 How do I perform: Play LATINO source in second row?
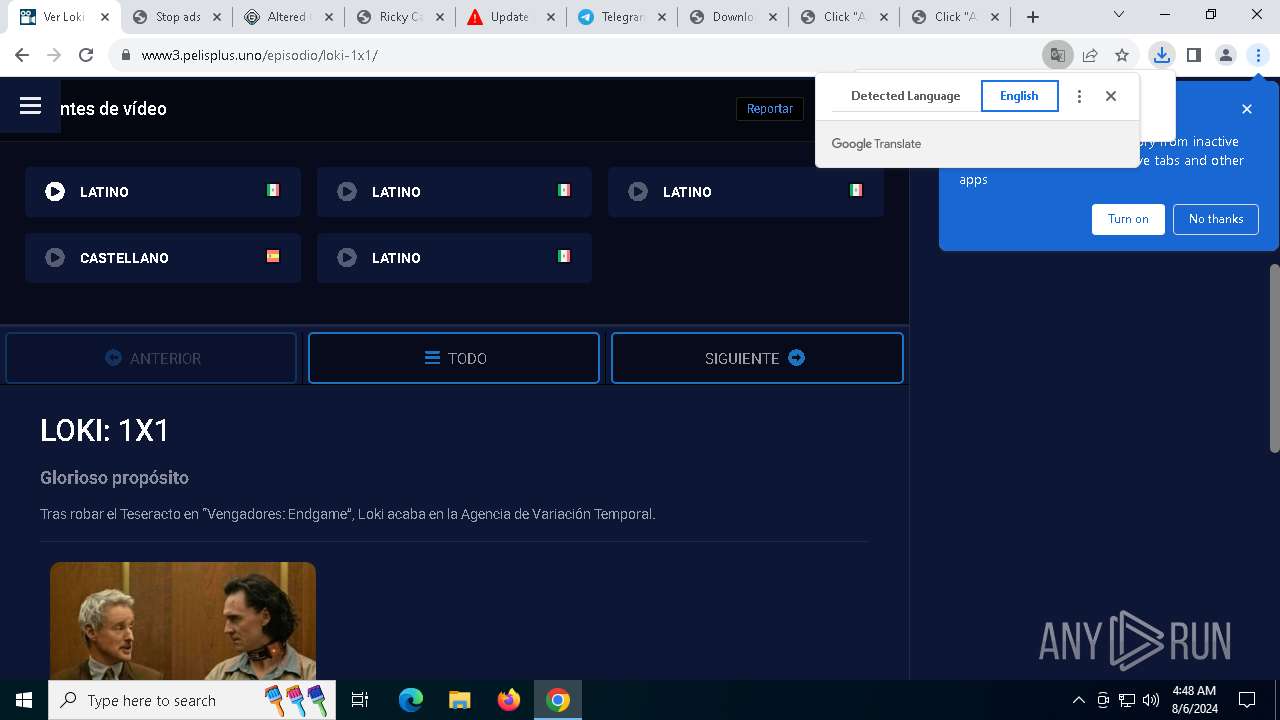pos(454,258)
